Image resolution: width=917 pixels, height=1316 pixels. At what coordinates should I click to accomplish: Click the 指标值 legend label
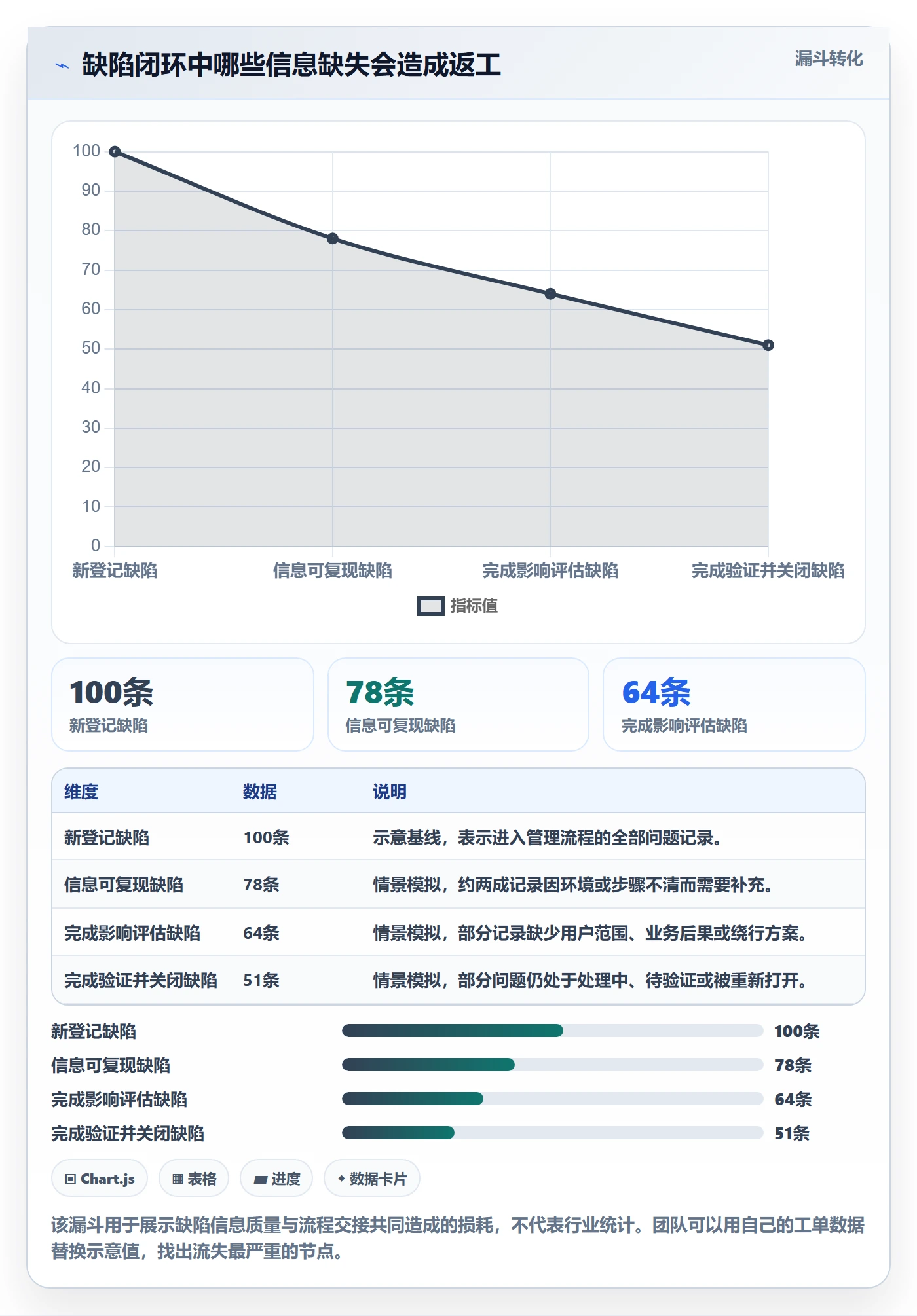click(x=474, y=606)
